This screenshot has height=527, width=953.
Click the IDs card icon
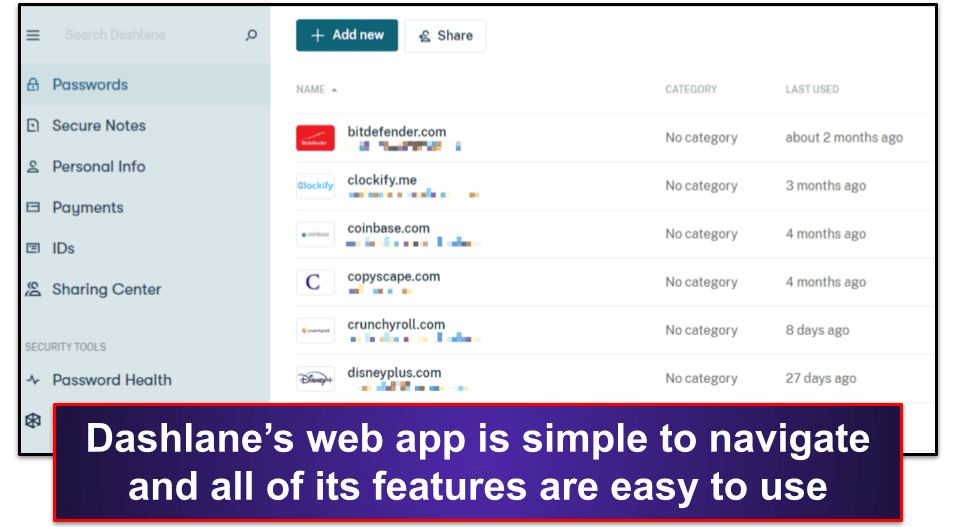coord(33,248)
